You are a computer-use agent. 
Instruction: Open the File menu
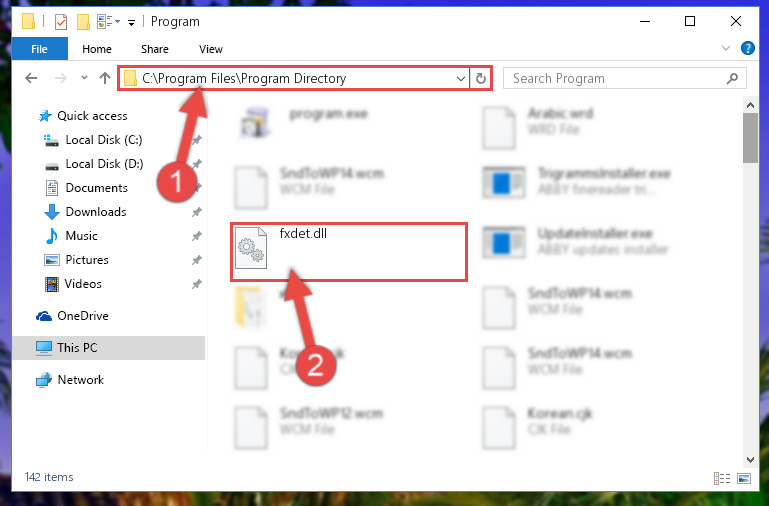click(39, 49)
